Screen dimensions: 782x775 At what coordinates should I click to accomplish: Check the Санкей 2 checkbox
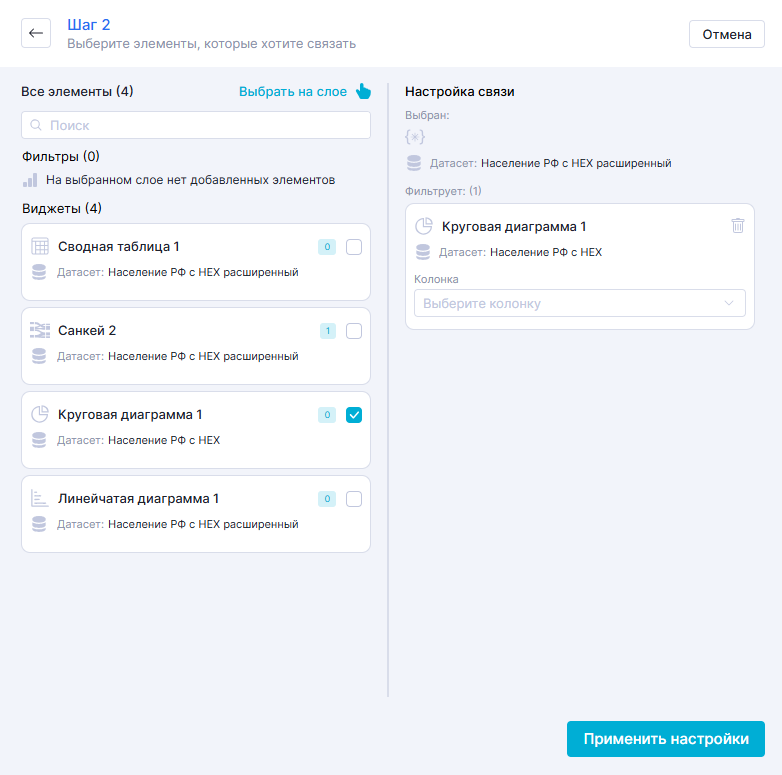354,331
